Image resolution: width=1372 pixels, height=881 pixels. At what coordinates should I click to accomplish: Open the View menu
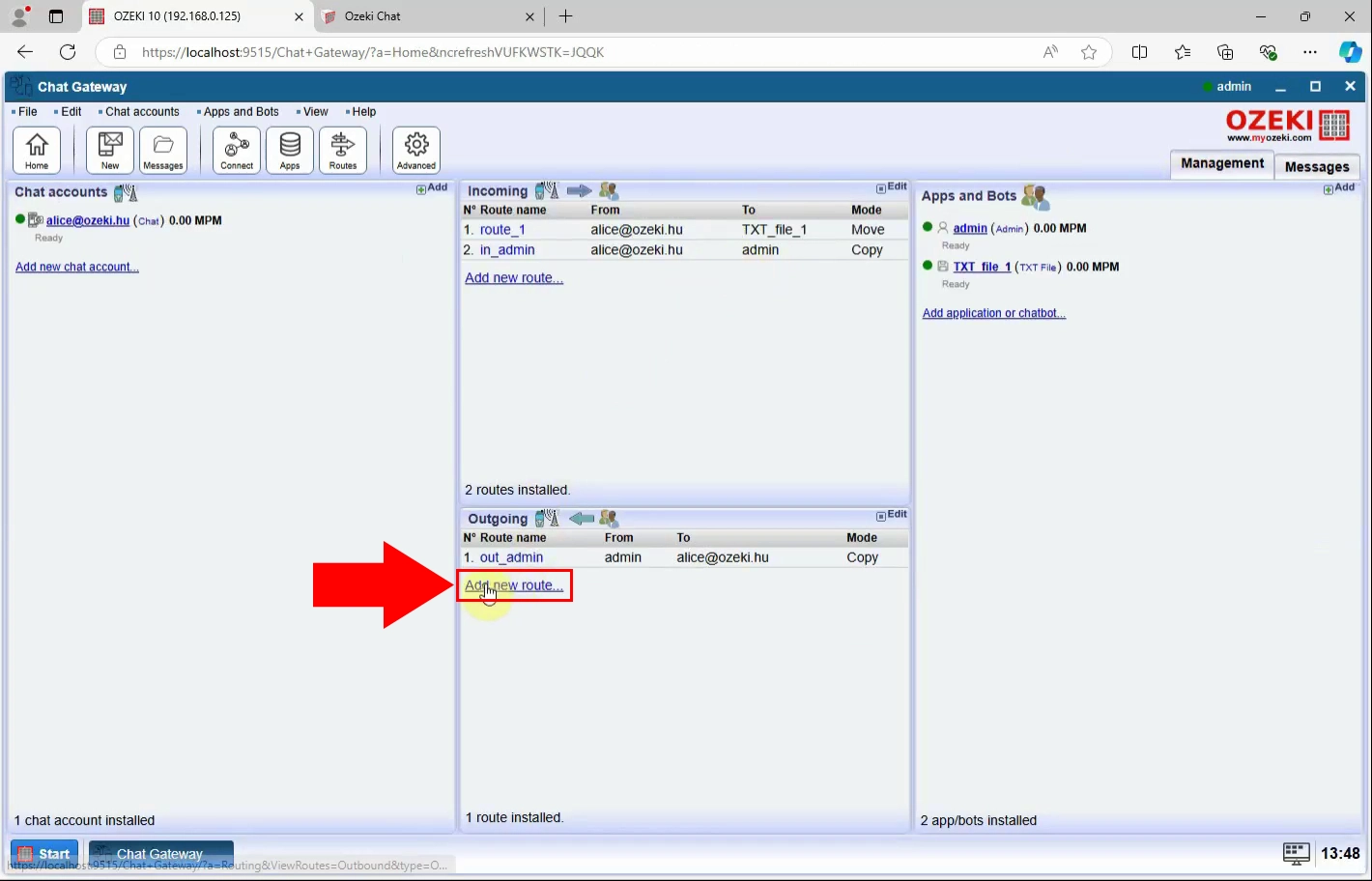click(315, 112)
